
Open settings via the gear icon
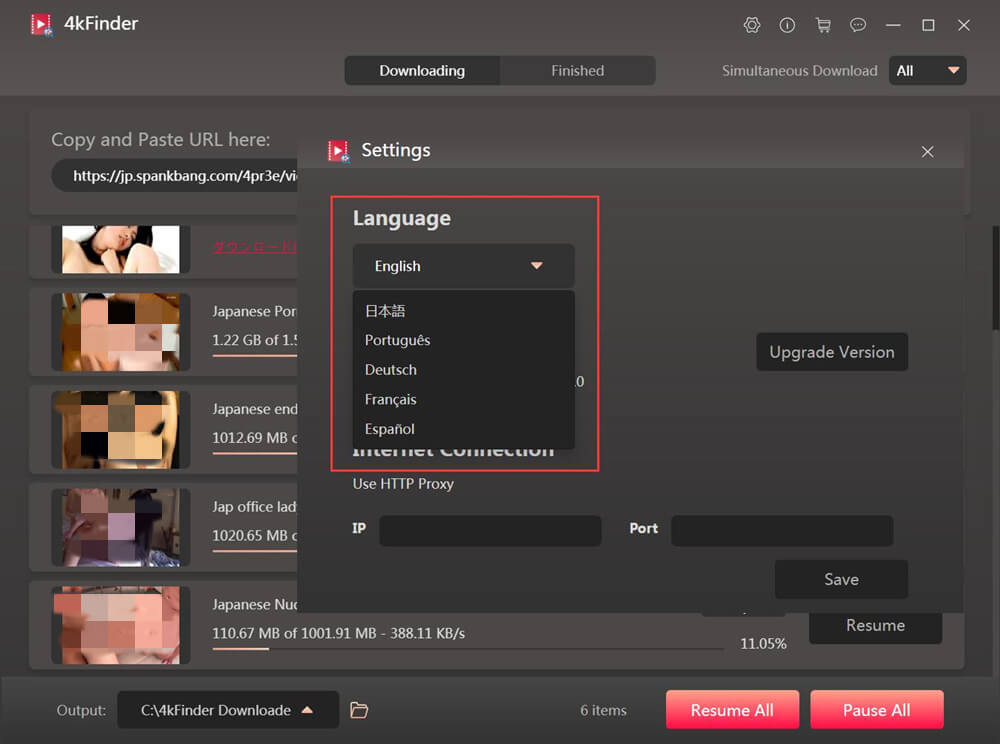coord(752,25)
